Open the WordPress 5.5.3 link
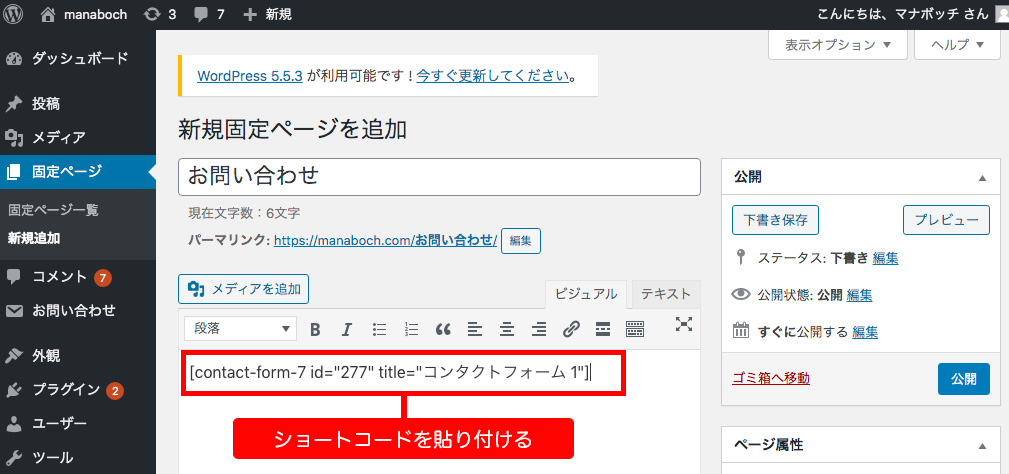1009x474 pixels. point(250,76)
